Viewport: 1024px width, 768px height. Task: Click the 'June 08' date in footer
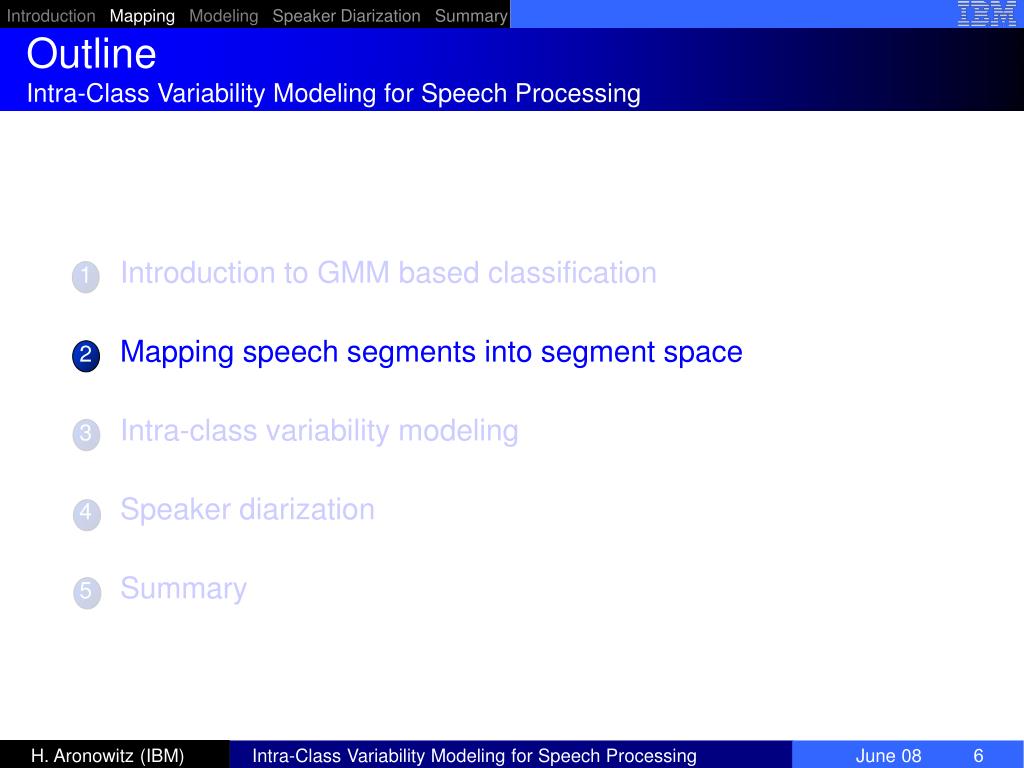(x=888, y=756)
